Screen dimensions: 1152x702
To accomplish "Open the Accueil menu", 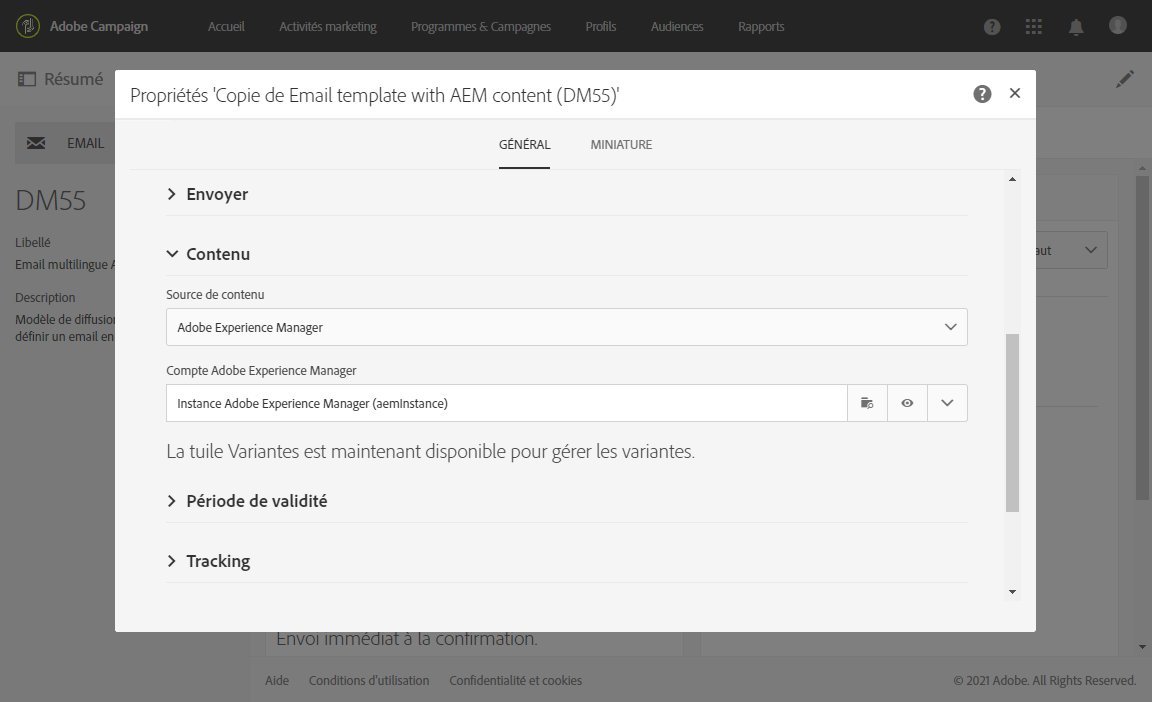I will 226,26.
